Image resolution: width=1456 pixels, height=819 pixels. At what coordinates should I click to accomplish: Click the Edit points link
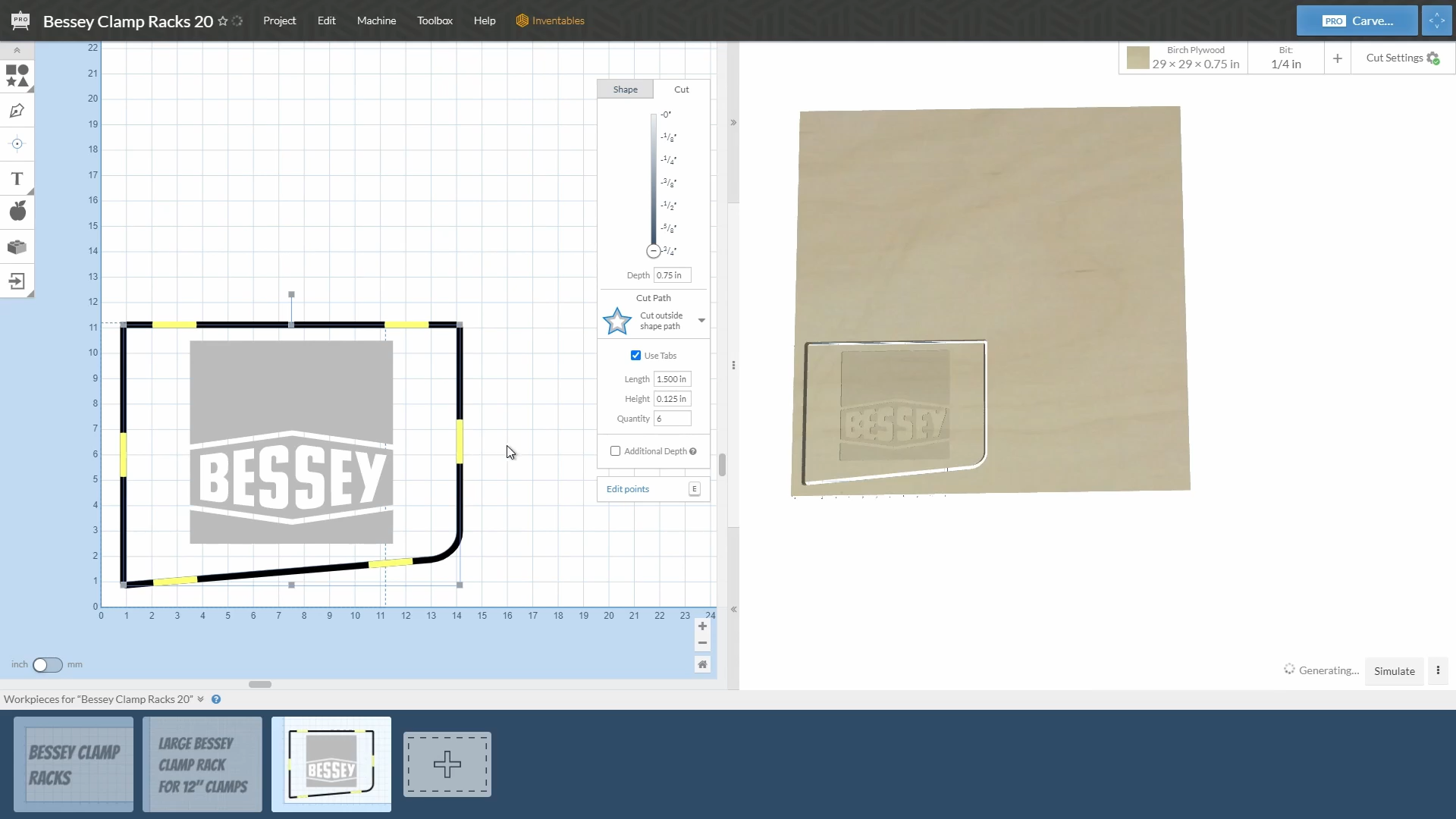coord(627,489)
